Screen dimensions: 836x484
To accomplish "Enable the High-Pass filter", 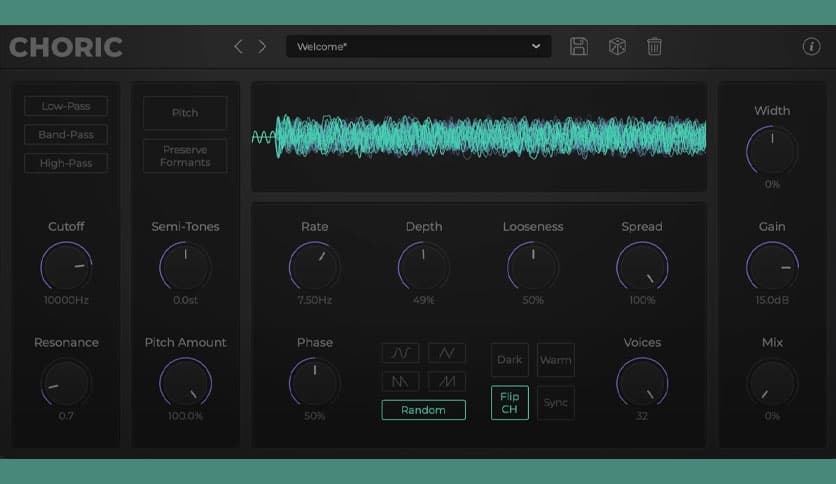I will (66, 163).
